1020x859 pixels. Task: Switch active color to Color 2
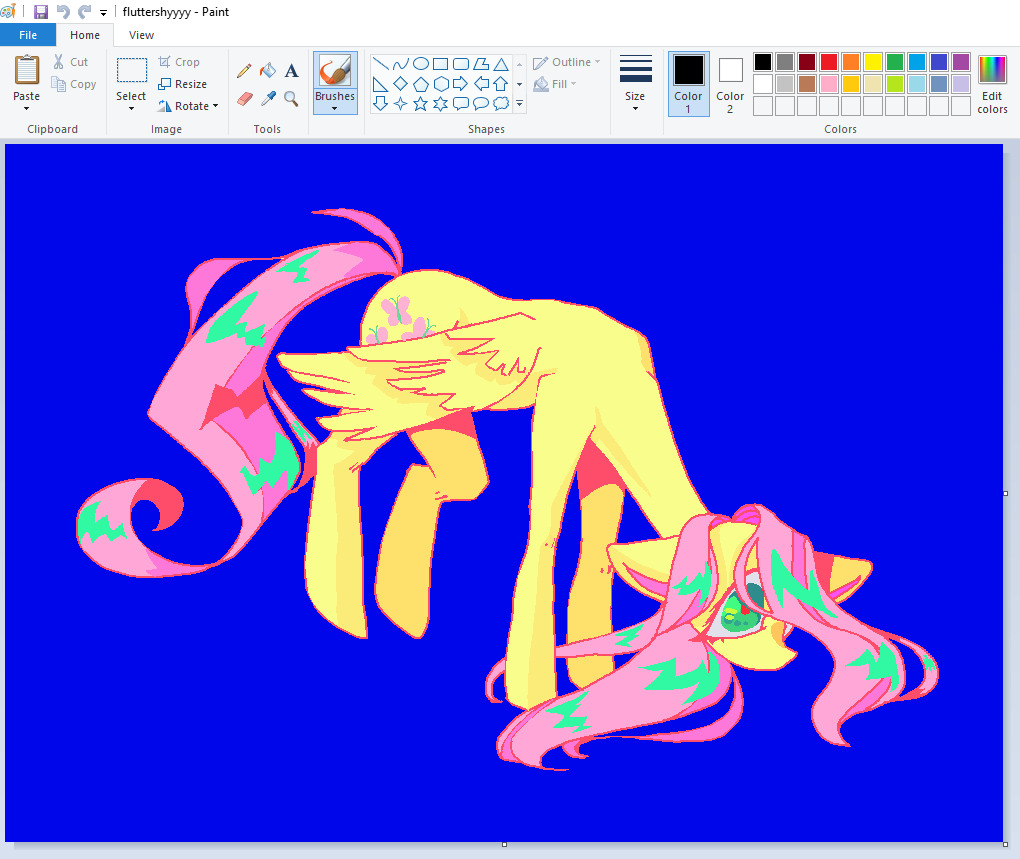[730, 83]
